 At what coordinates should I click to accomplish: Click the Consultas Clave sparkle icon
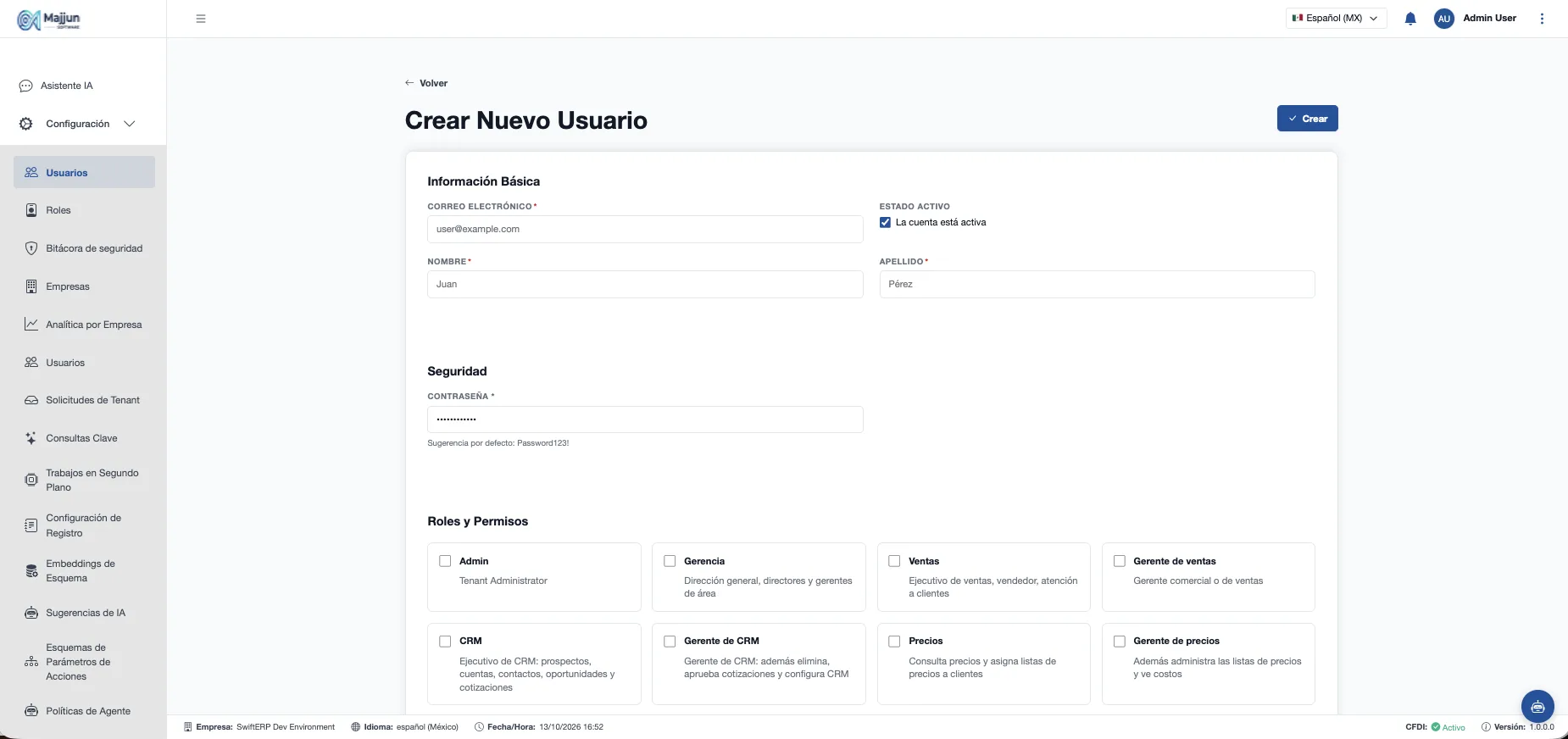pos(31,438)
